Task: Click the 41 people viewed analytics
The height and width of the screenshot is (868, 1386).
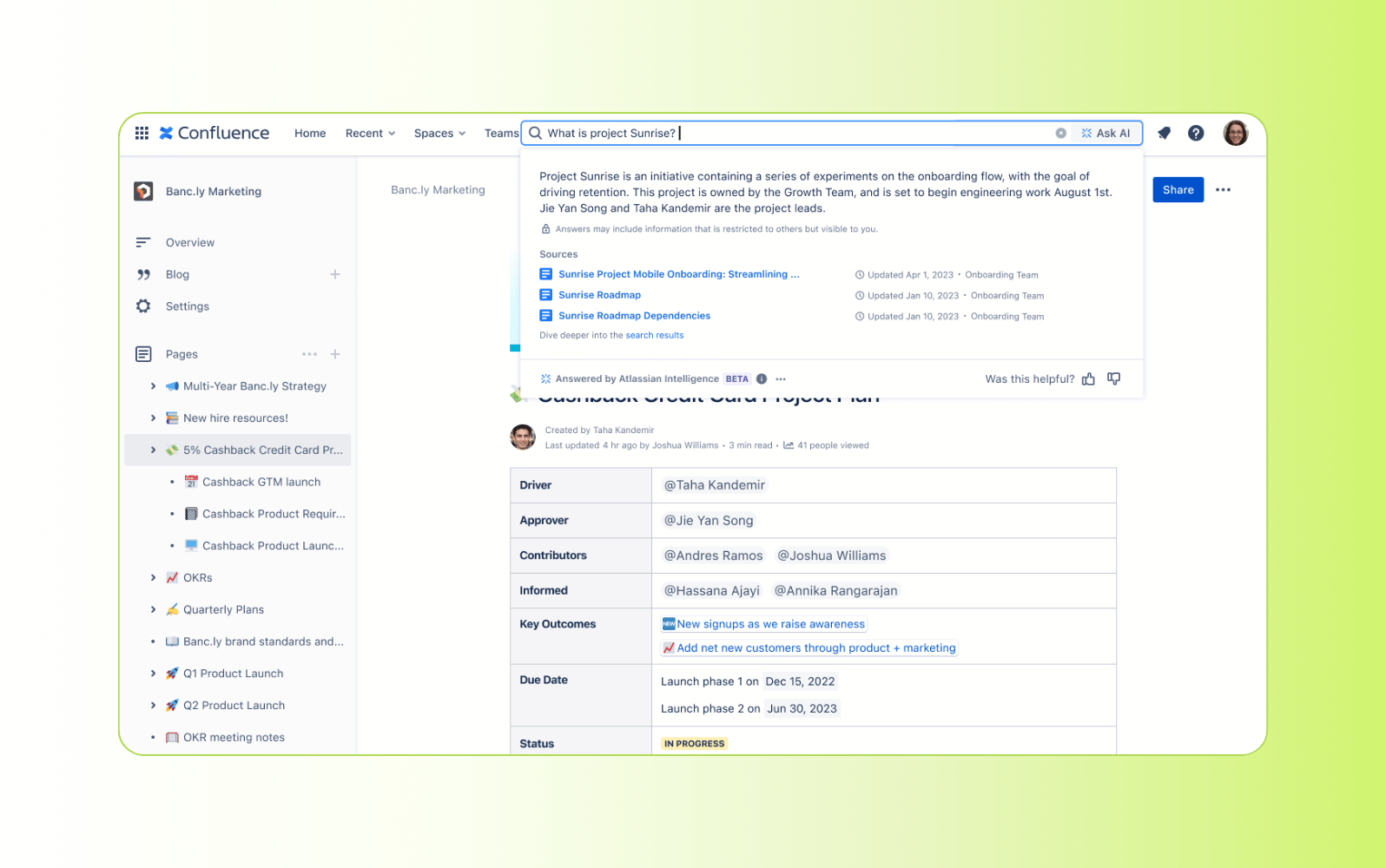Action: (826, 445)
